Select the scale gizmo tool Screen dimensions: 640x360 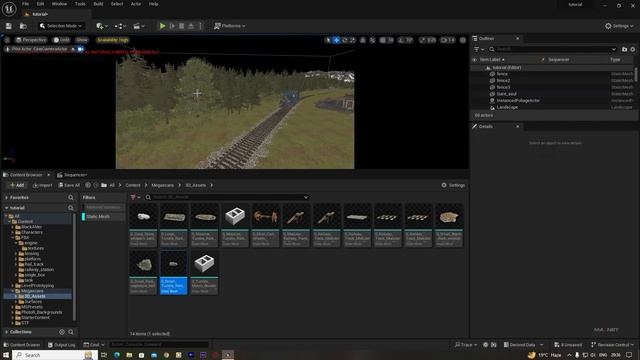click(x=353, y=40)
